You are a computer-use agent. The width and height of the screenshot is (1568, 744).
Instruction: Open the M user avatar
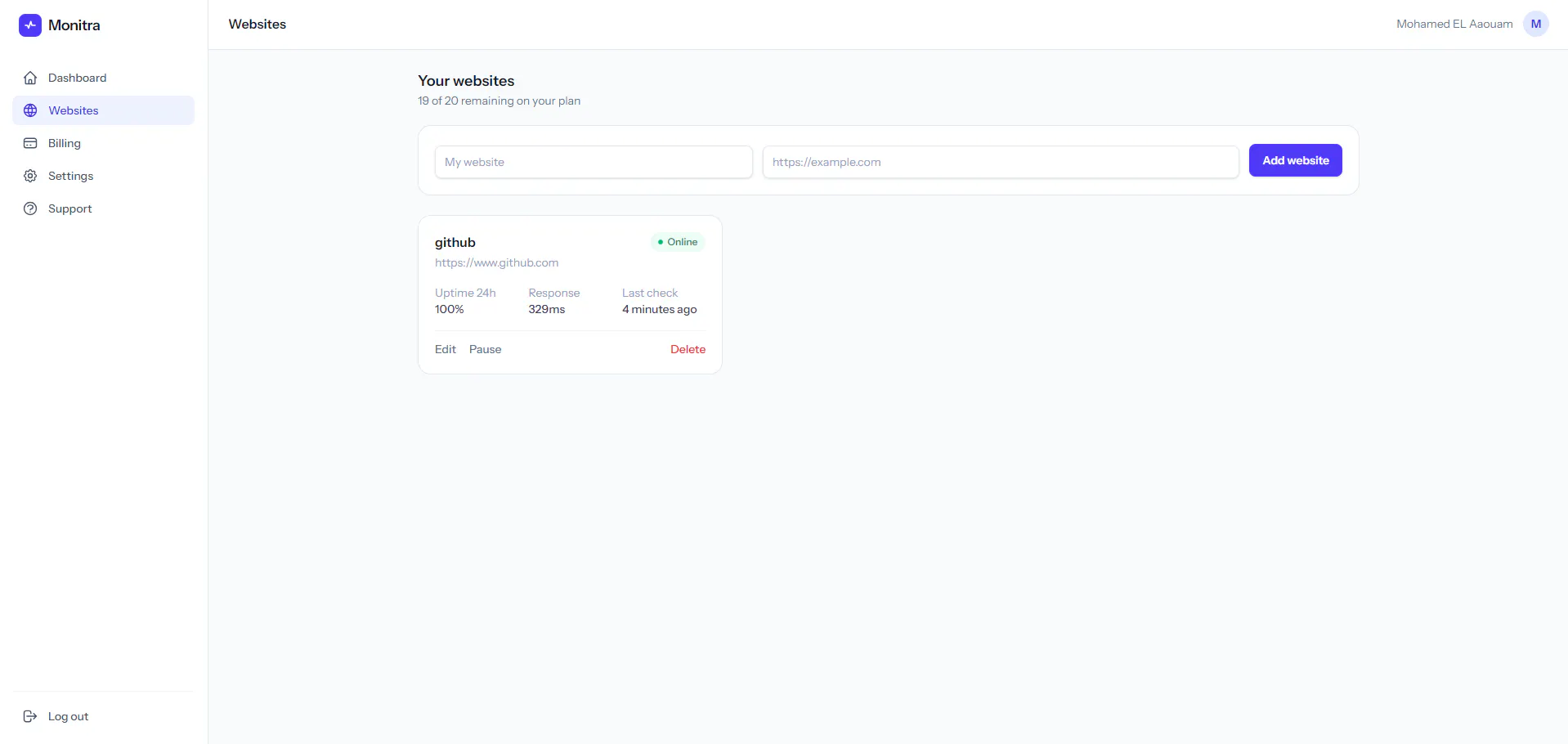[x=1536, y=24]
